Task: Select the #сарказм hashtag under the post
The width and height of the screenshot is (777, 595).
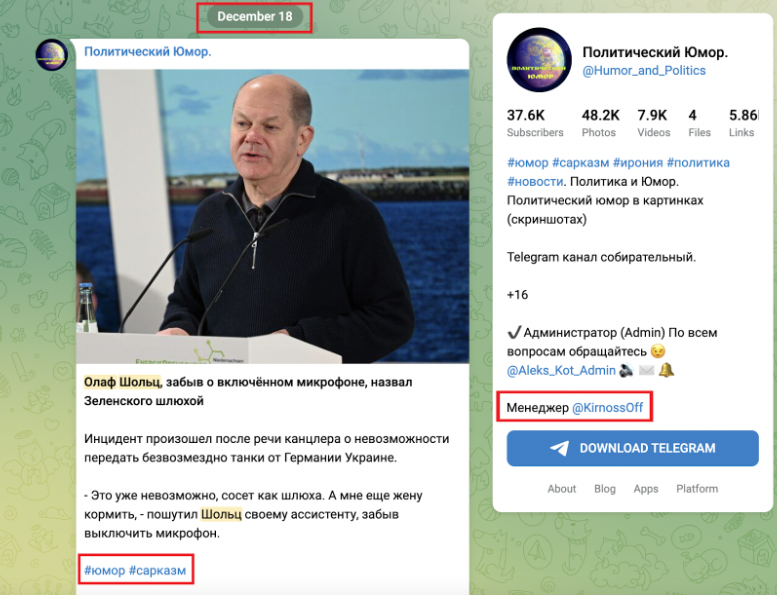Action: (x=158, y=570)
